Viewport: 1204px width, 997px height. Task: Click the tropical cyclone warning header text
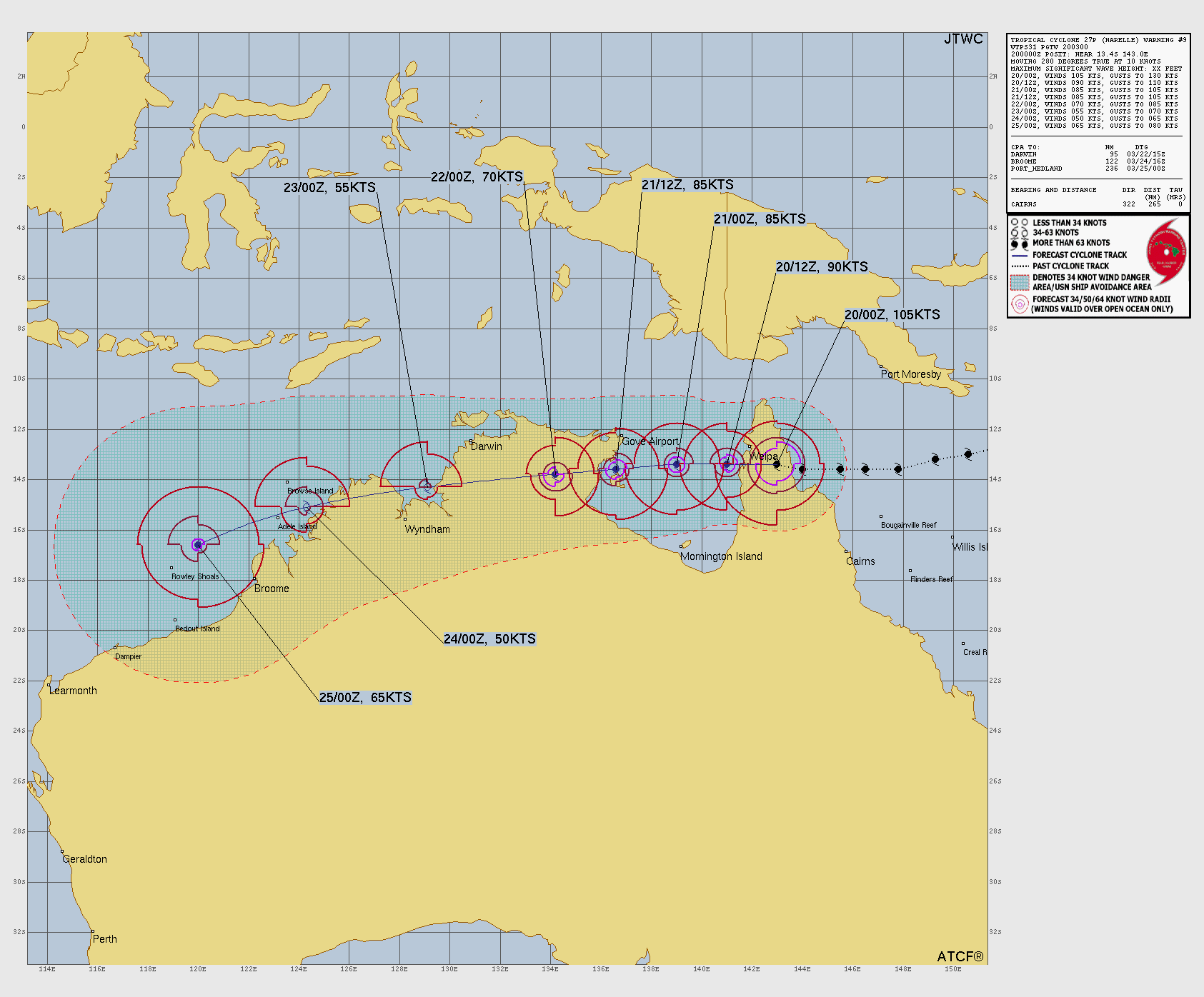[x=1098, y=40]
